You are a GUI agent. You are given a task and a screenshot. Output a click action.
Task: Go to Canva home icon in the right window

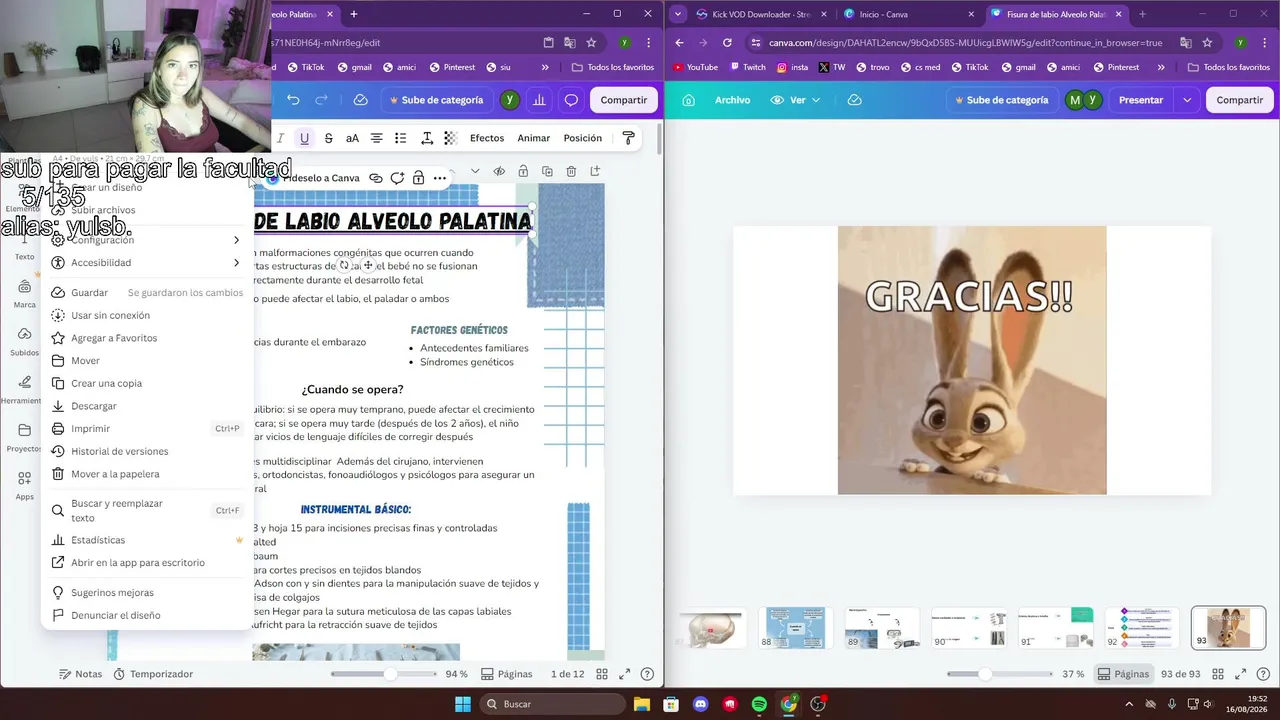click(x=688, y=100)
